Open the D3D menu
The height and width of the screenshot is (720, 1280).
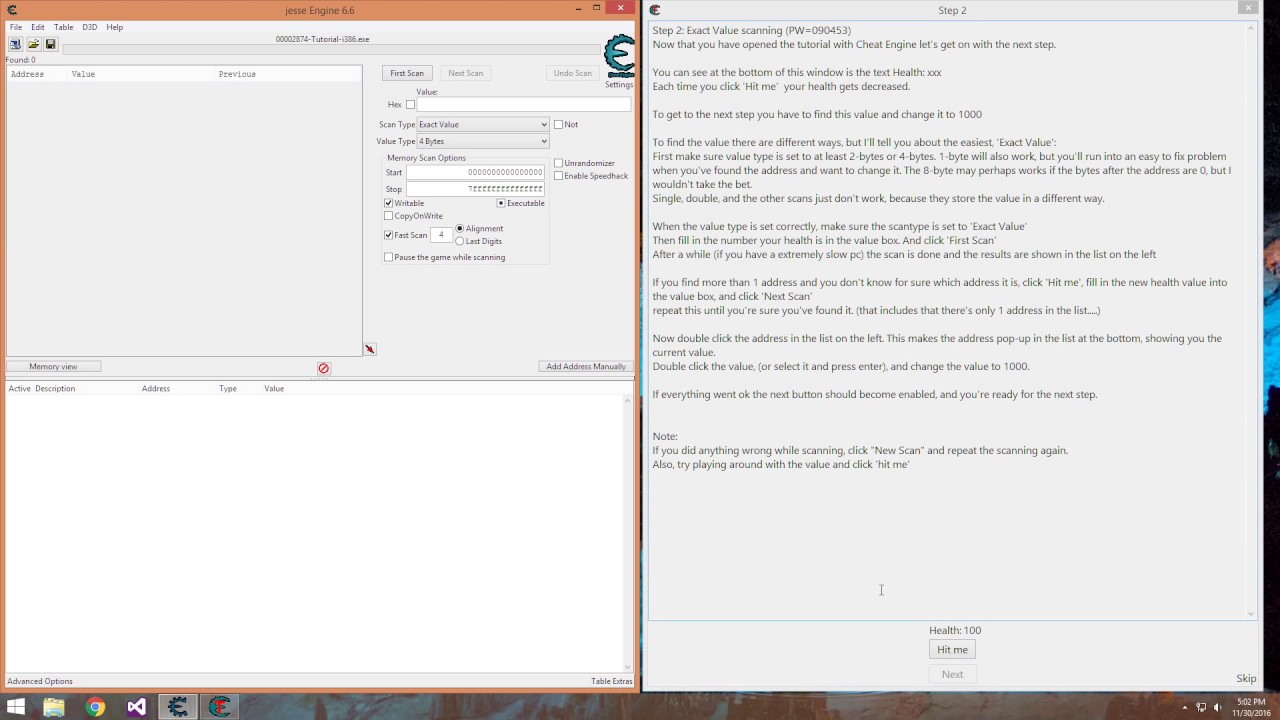(x=89, y=27)
